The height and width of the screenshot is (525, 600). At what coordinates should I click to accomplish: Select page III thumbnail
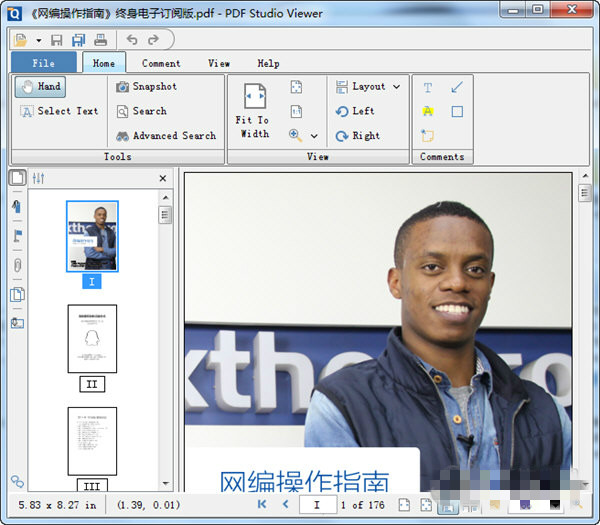point(92,441)
